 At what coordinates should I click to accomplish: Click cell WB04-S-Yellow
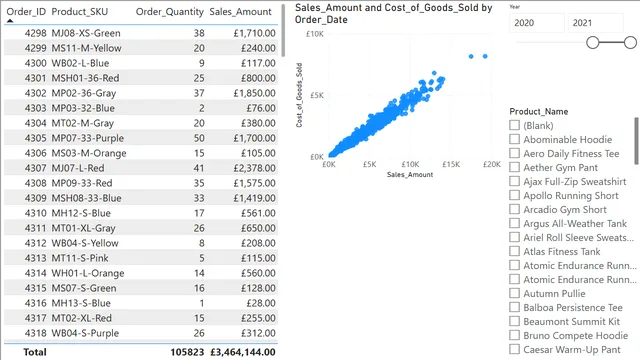pos(84,243)
